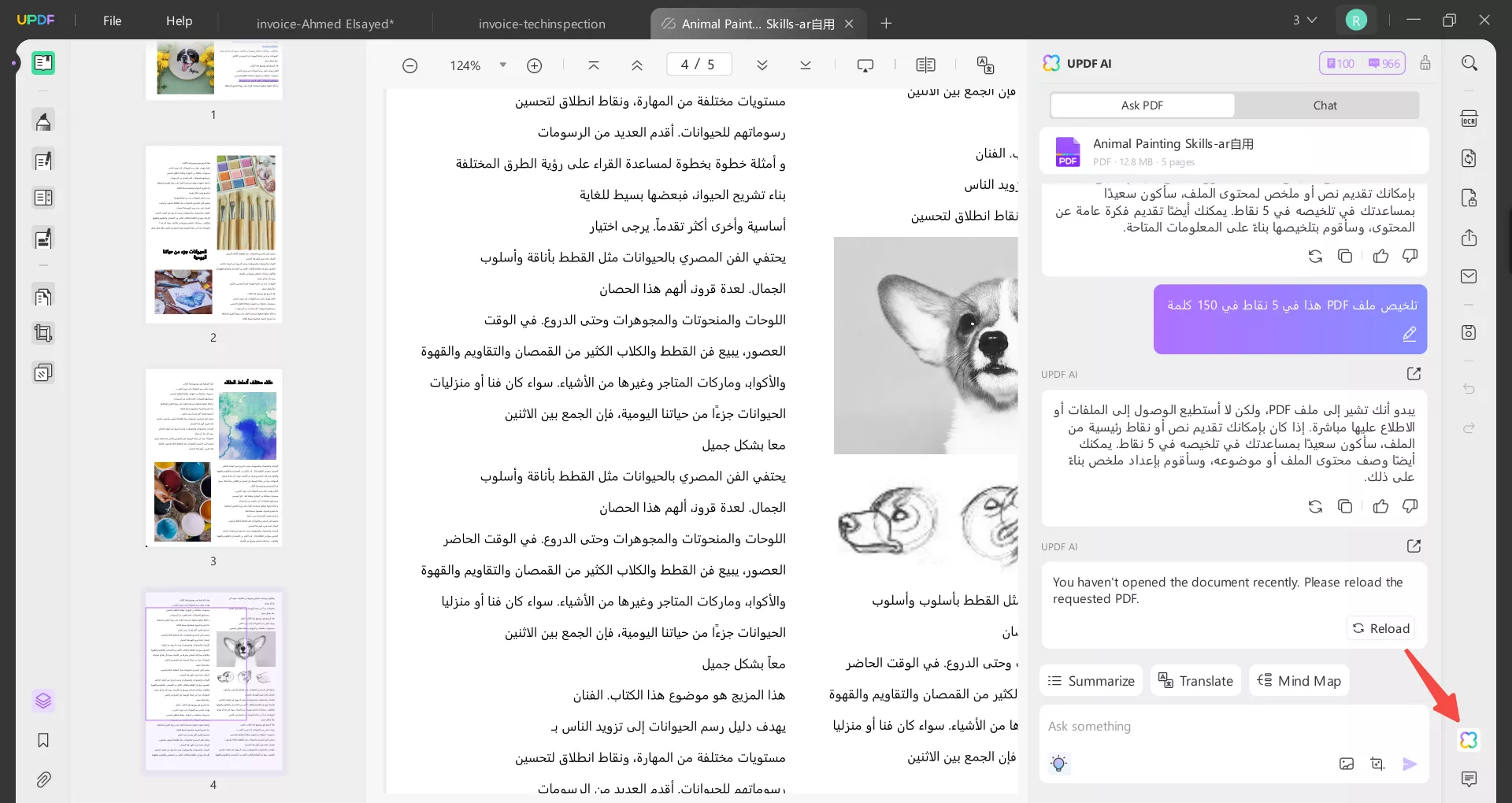1512x803 pixels.
Task: Select the markup pen tool in left sidebar
Action: (43, 120)
